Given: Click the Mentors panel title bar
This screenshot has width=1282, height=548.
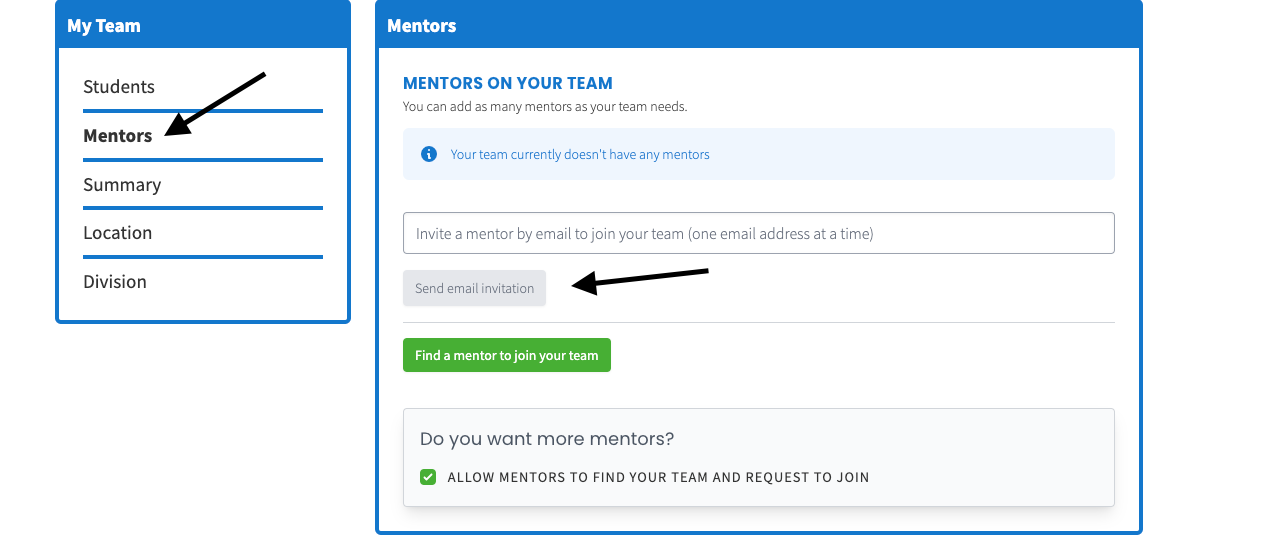Looking at the screenshot, I should pos(758,26).
